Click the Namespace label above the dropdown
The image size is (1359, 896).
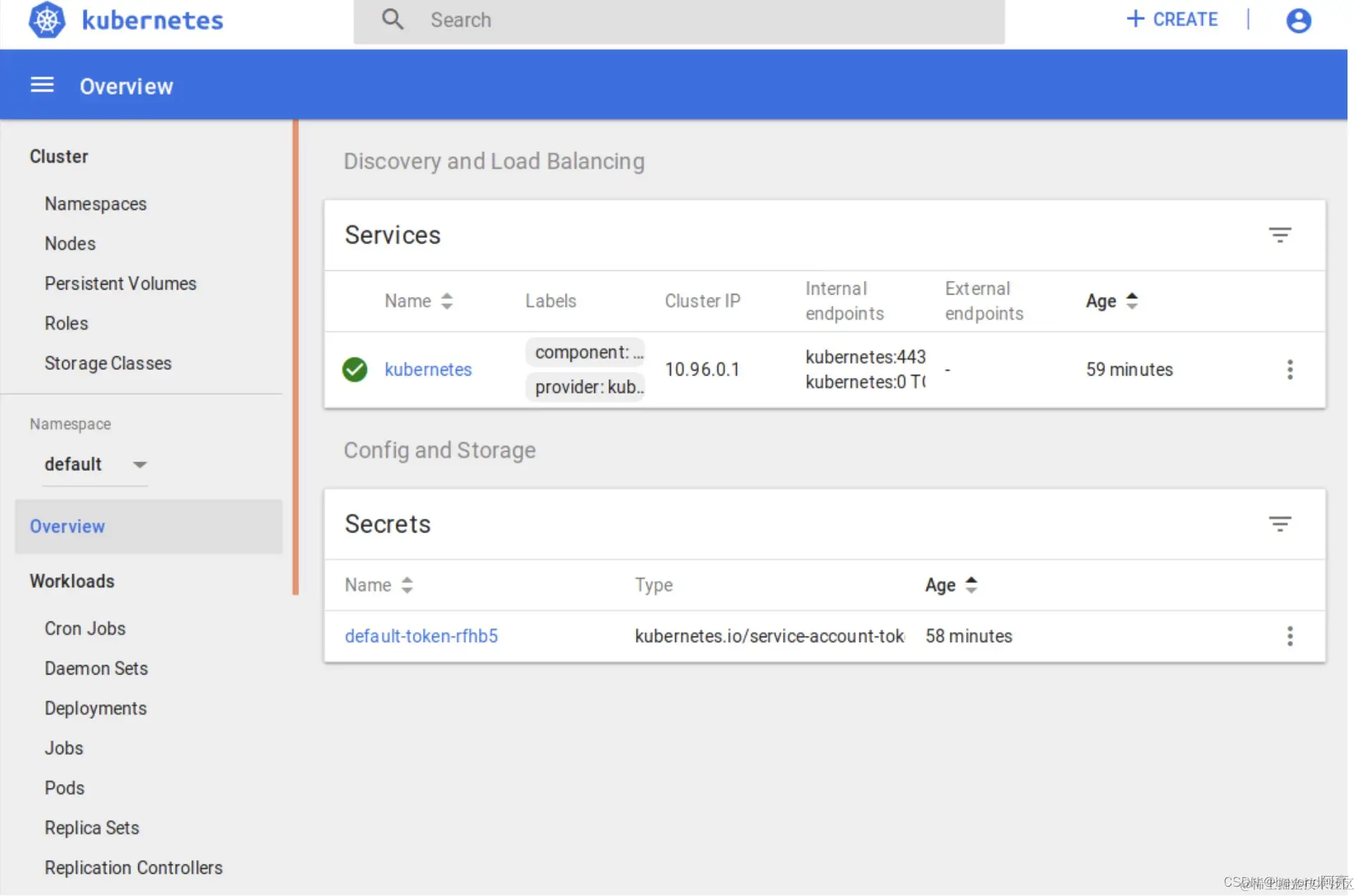point(70,424)
